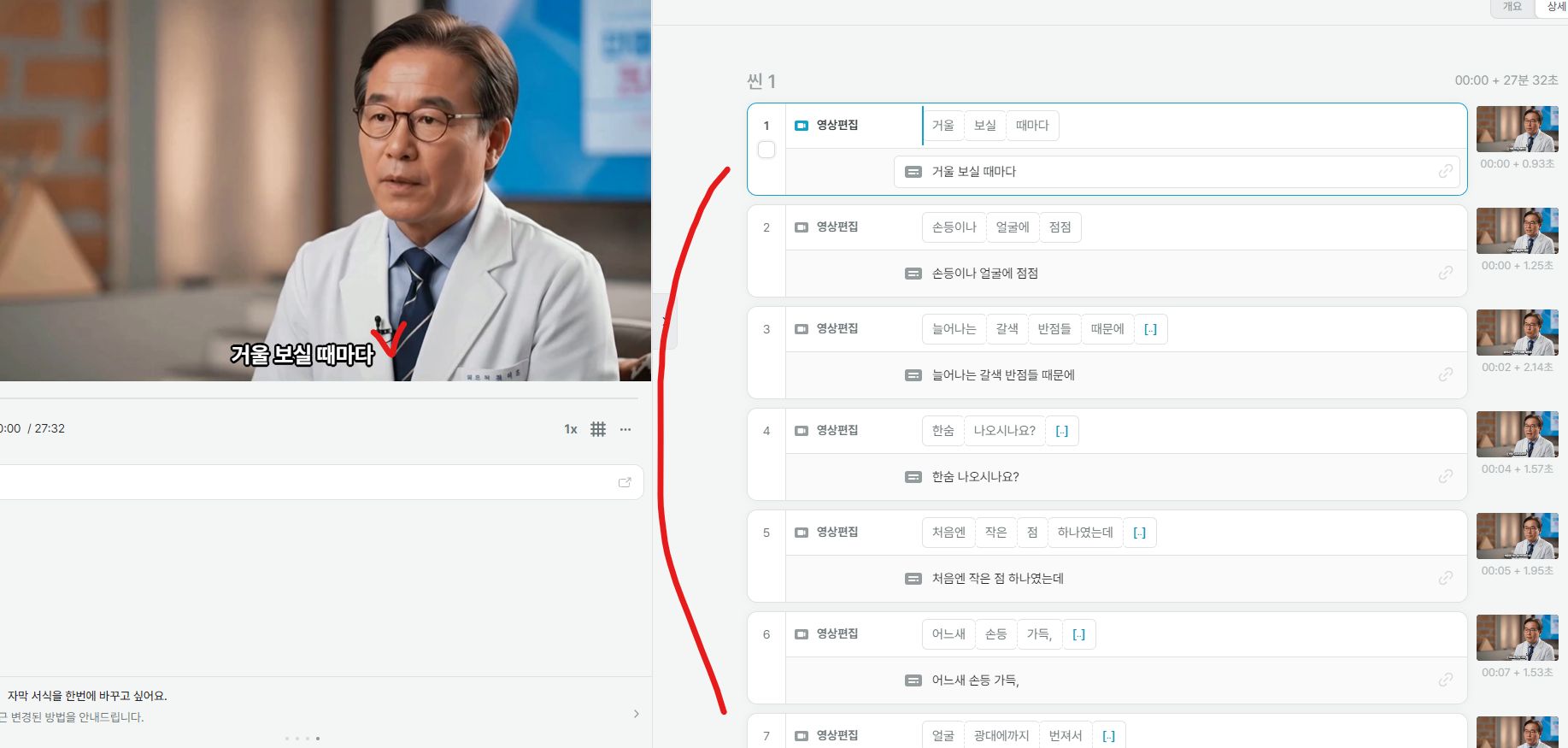The width and height of the screenshot is (1568, 748).
Task: Click the video icon on clip 7
Action: click(802, 736)
